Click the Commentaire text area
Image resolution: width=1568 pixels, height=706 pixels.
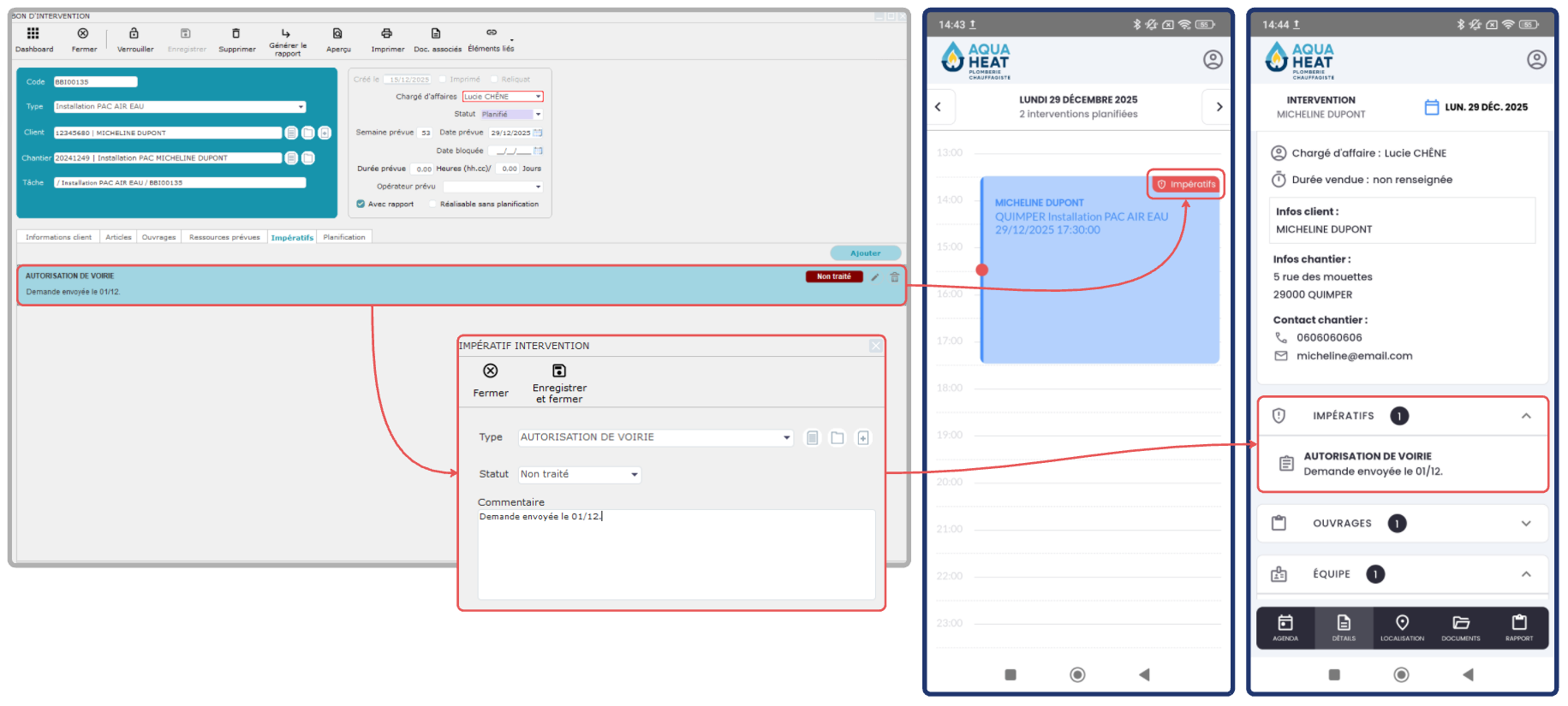point(676,555)
